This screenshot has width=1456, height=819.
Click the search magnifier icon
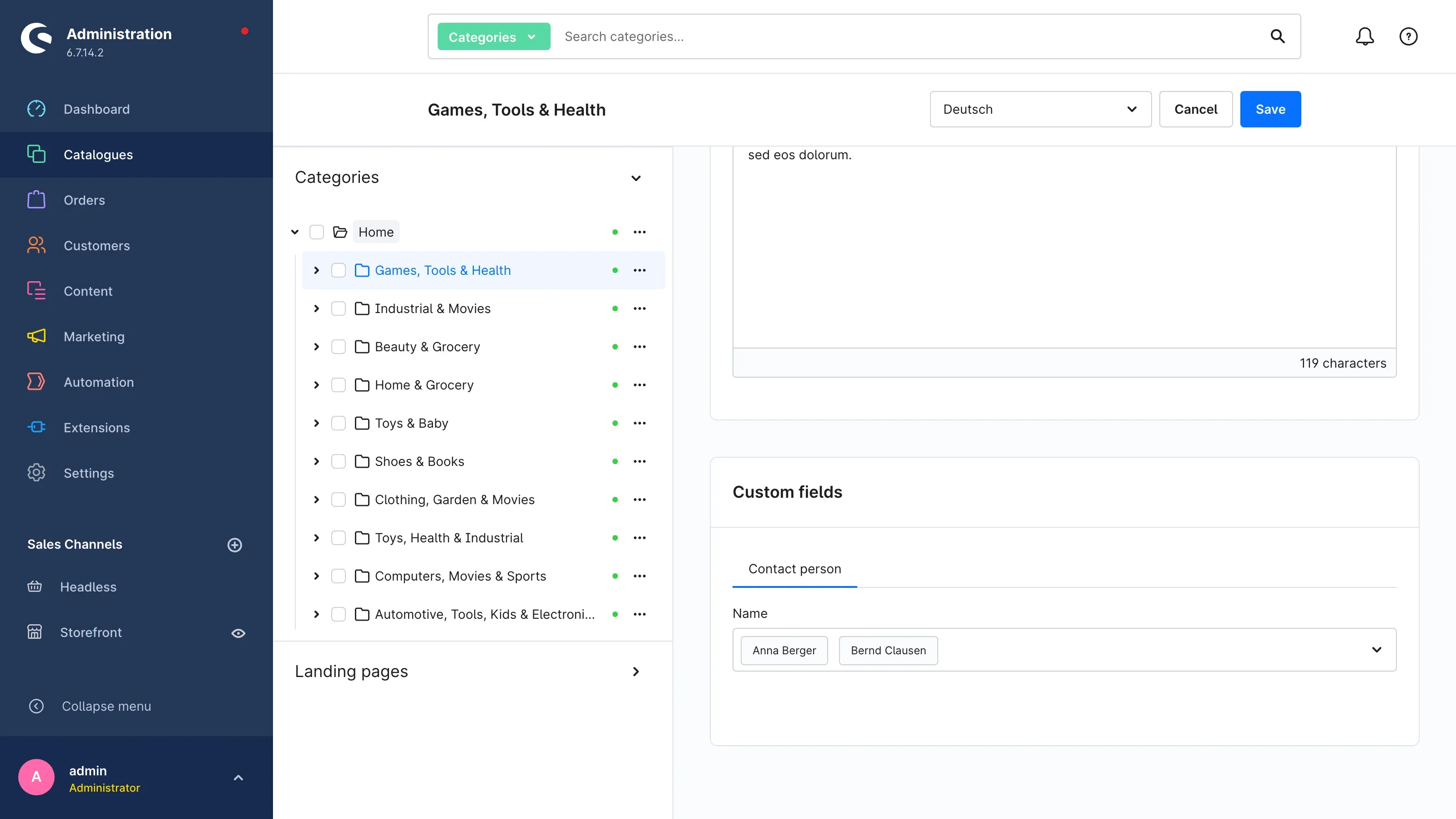point(1277,36)
